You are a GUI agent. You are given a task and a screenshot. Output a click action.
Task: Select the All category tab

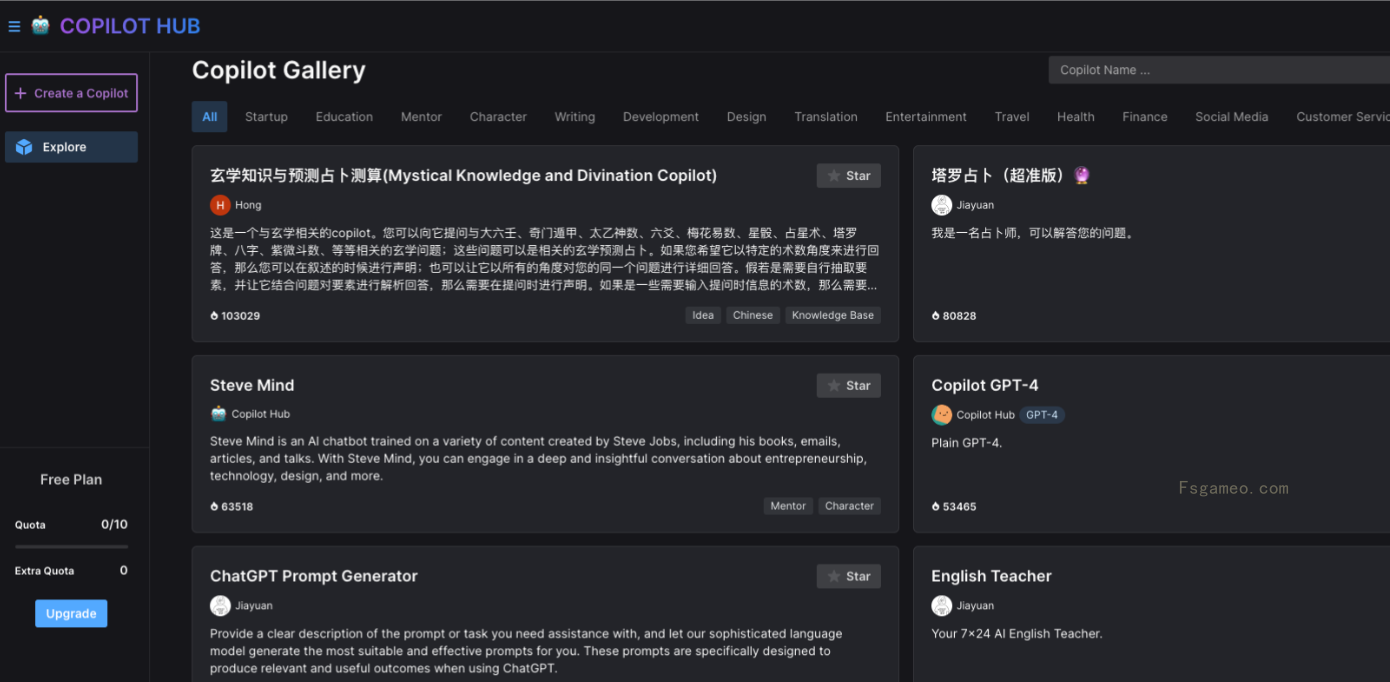point(209,117)
